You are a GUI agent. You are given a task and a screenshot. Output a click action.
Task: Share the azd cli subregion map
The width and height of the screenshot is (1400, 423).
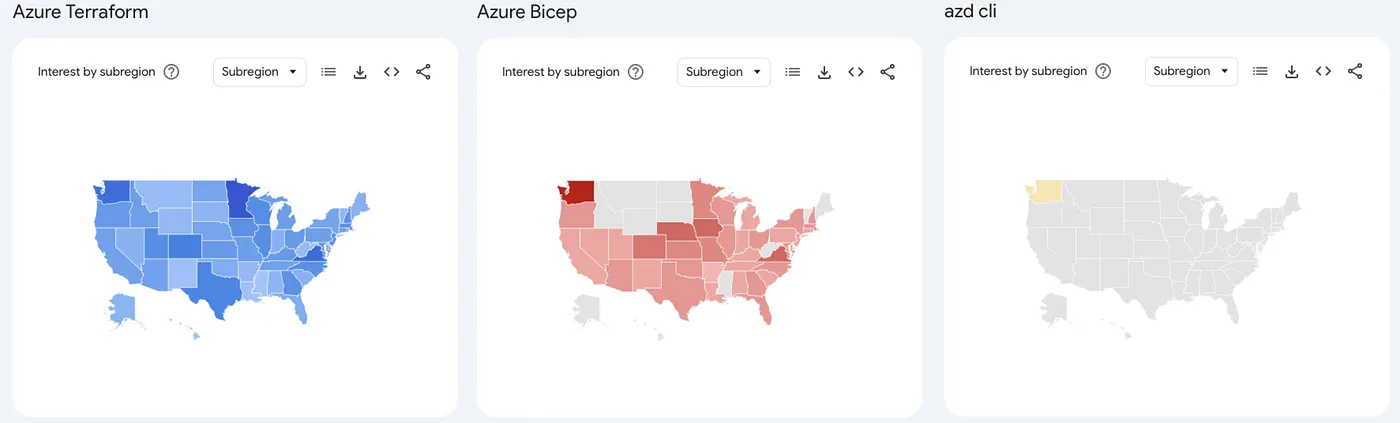pos(1355,71)
